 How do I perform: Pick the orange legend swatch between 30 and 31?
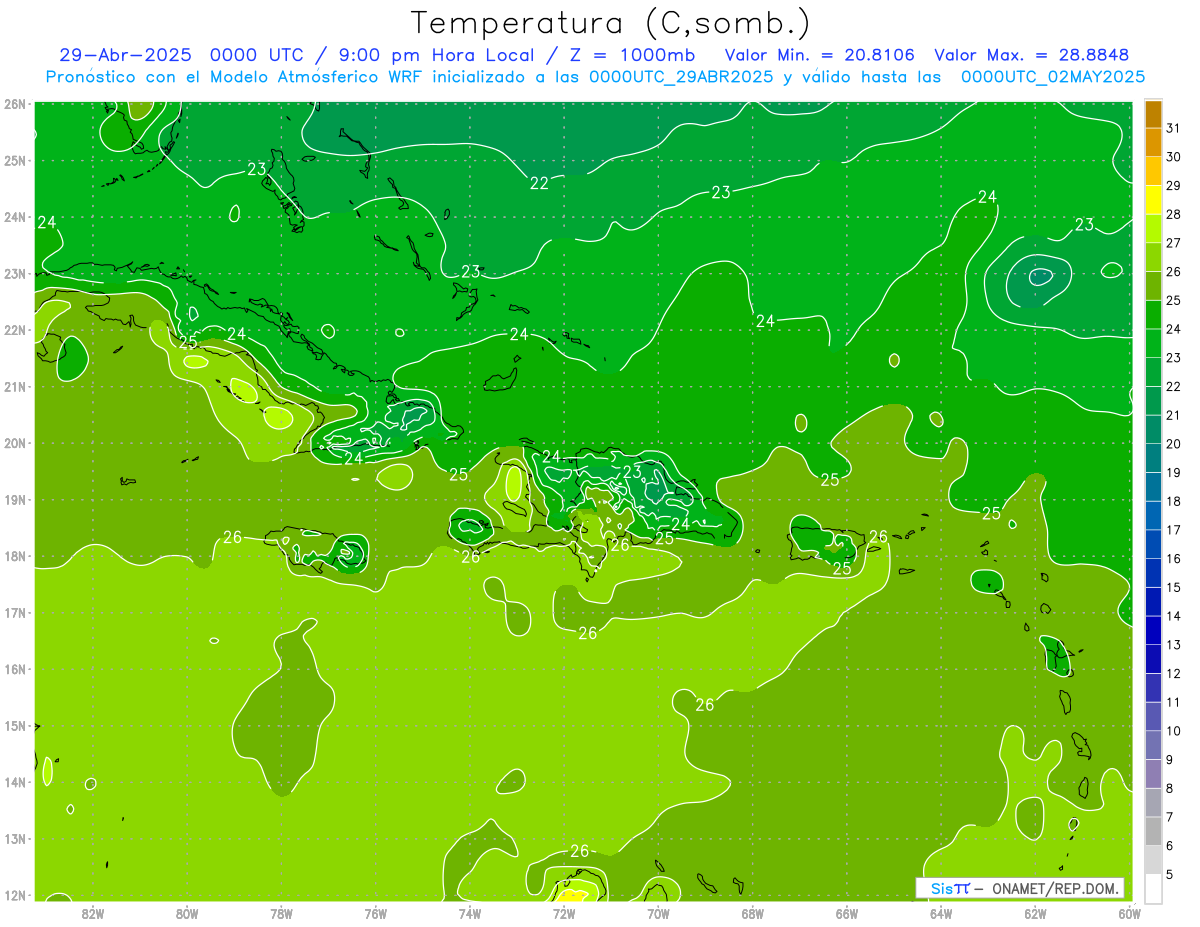pyautogui.click(x=1154, y=142)
